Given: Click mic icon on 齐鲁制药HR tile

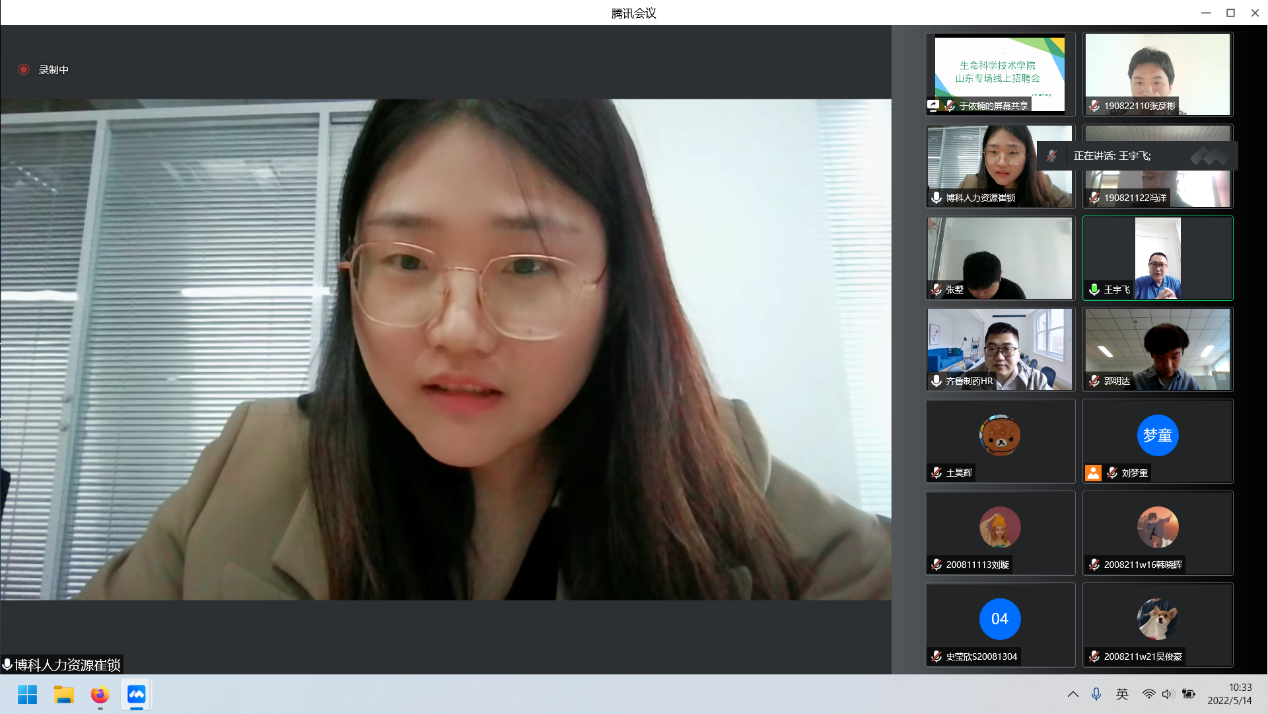Looking at the screenshot, I should pyautogui.click(x=936, y=381).
